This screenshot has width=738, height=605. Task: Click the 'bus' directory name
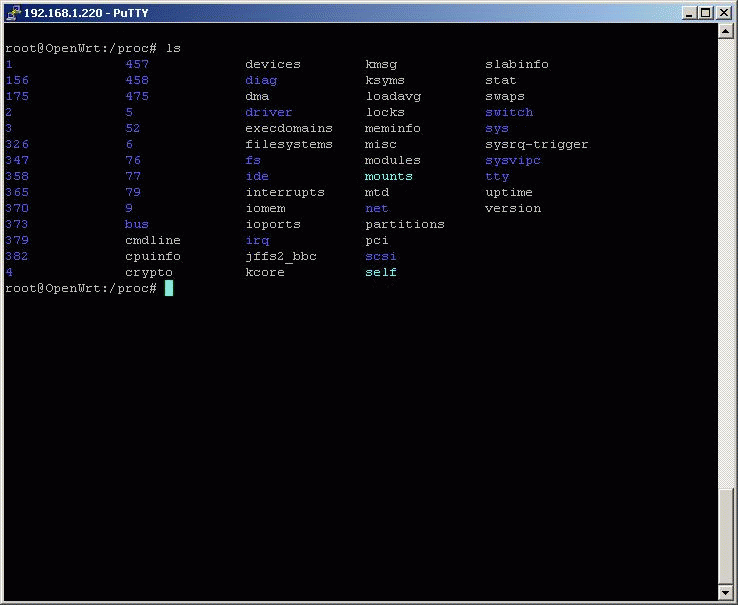tap(137, 224)
